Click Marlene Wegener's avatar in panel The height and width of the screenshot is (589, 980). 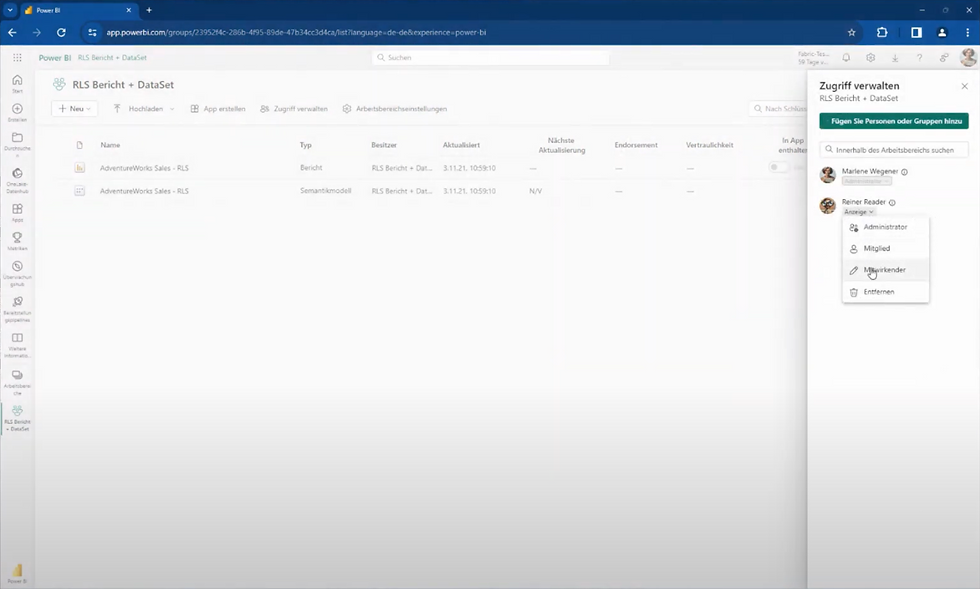(828, 175)
